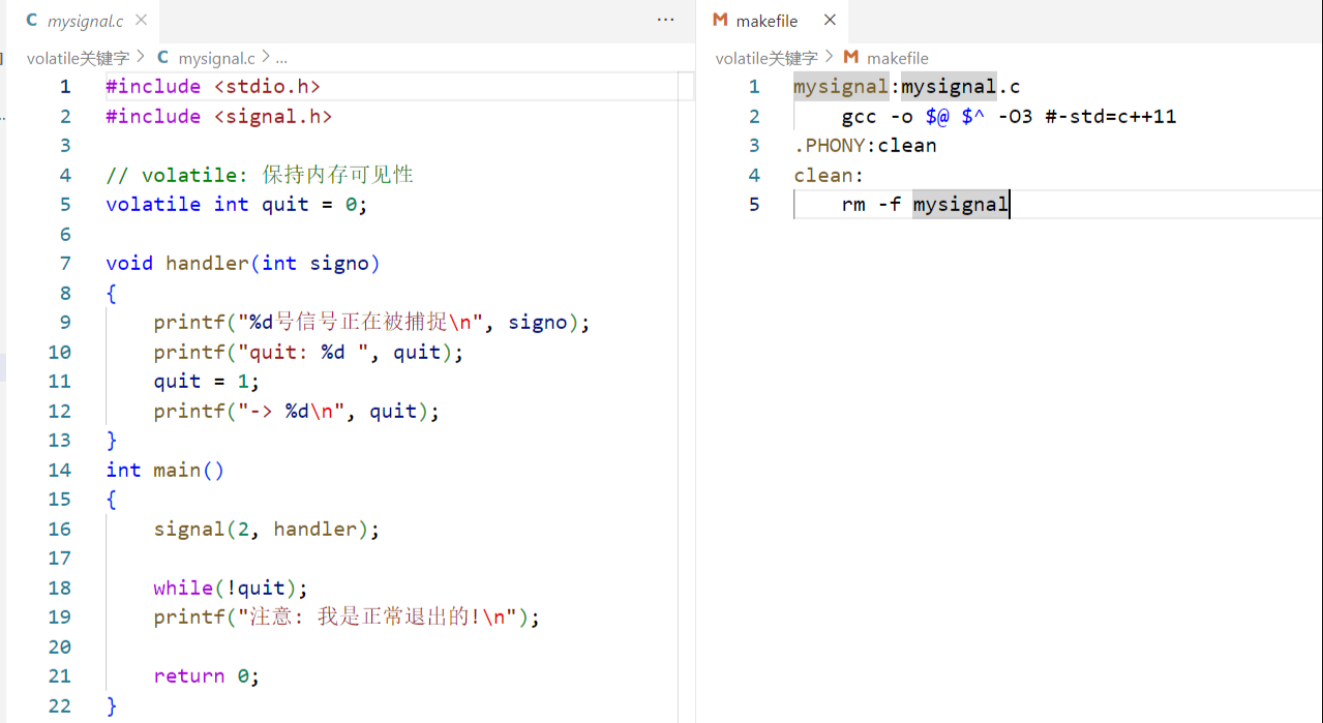The height and width of the screenshot is (723, 1323).
Task: Click '.PHONY:clean' in makefile
Action: pyautogui.click(x=865, y=145)
